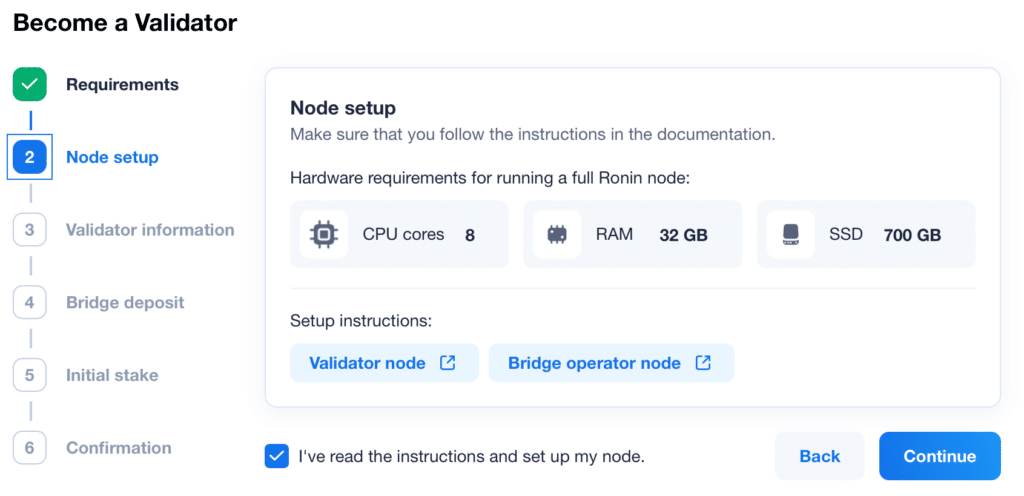Screen dimensions: 1024x496
Task: Select the step 3 number badge
Action: [x=29, y=230]
